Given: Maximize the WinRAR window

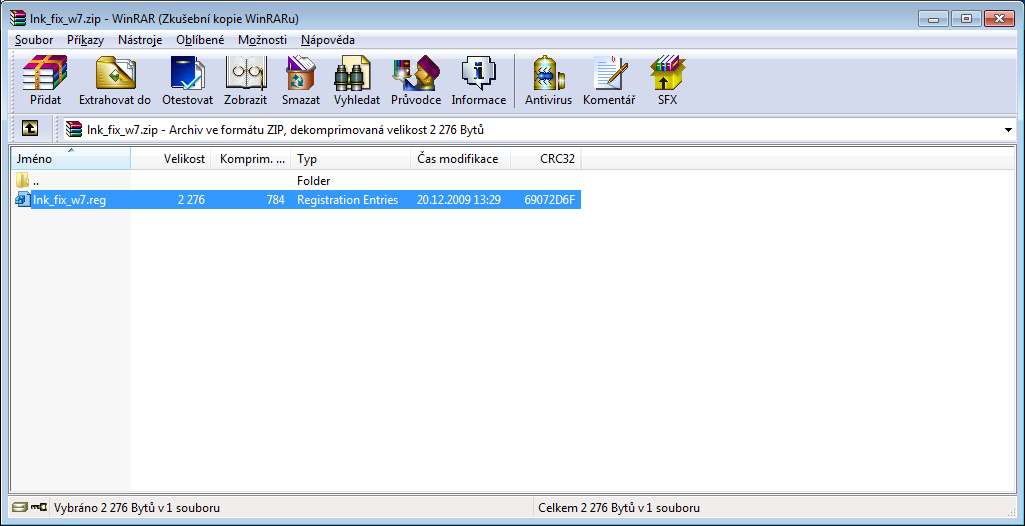Looking at the screenshot, I should click(966, 18).
